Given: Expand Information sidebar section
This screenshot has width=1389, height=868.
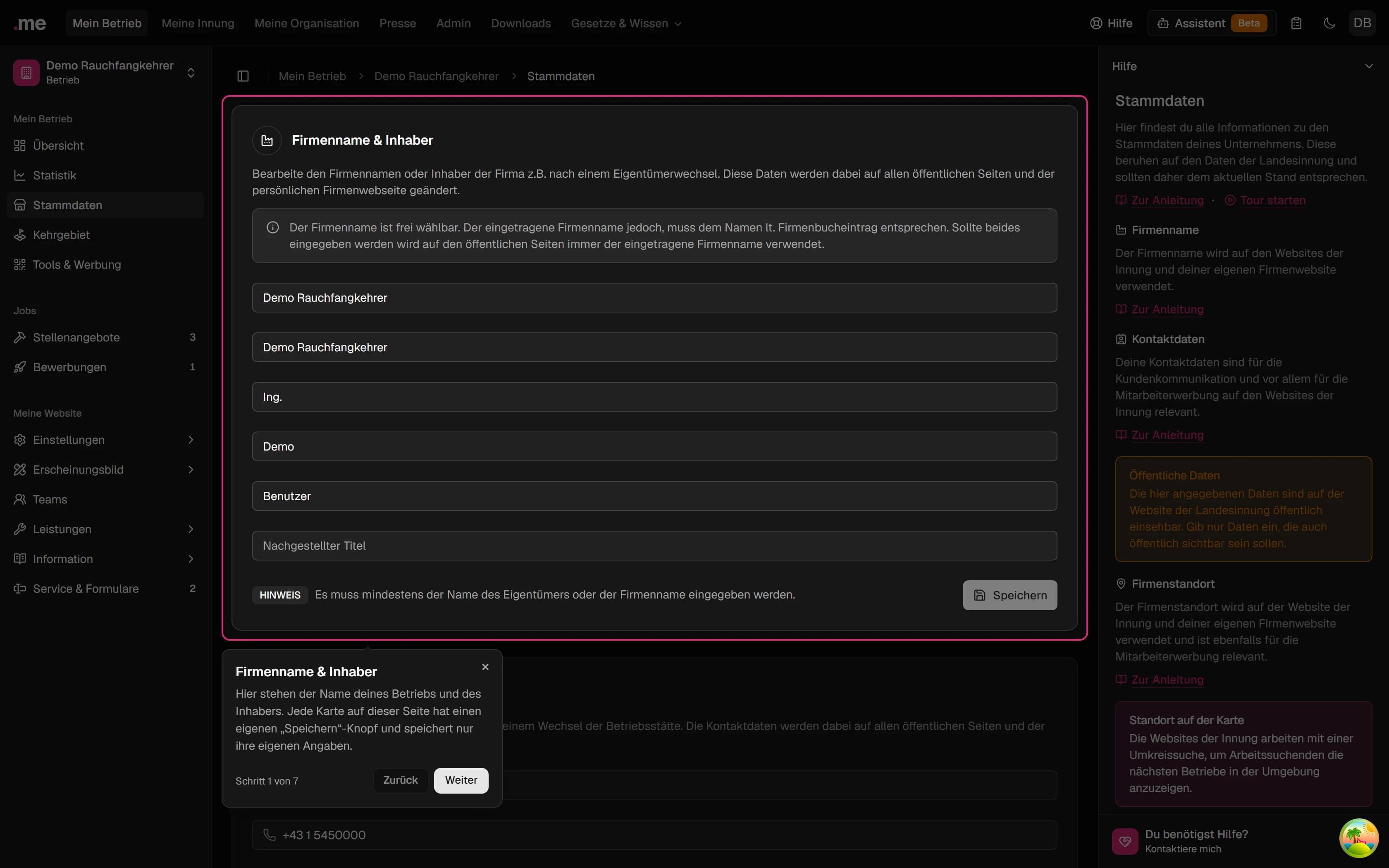Looking at the screenshot, I should 105,559.
